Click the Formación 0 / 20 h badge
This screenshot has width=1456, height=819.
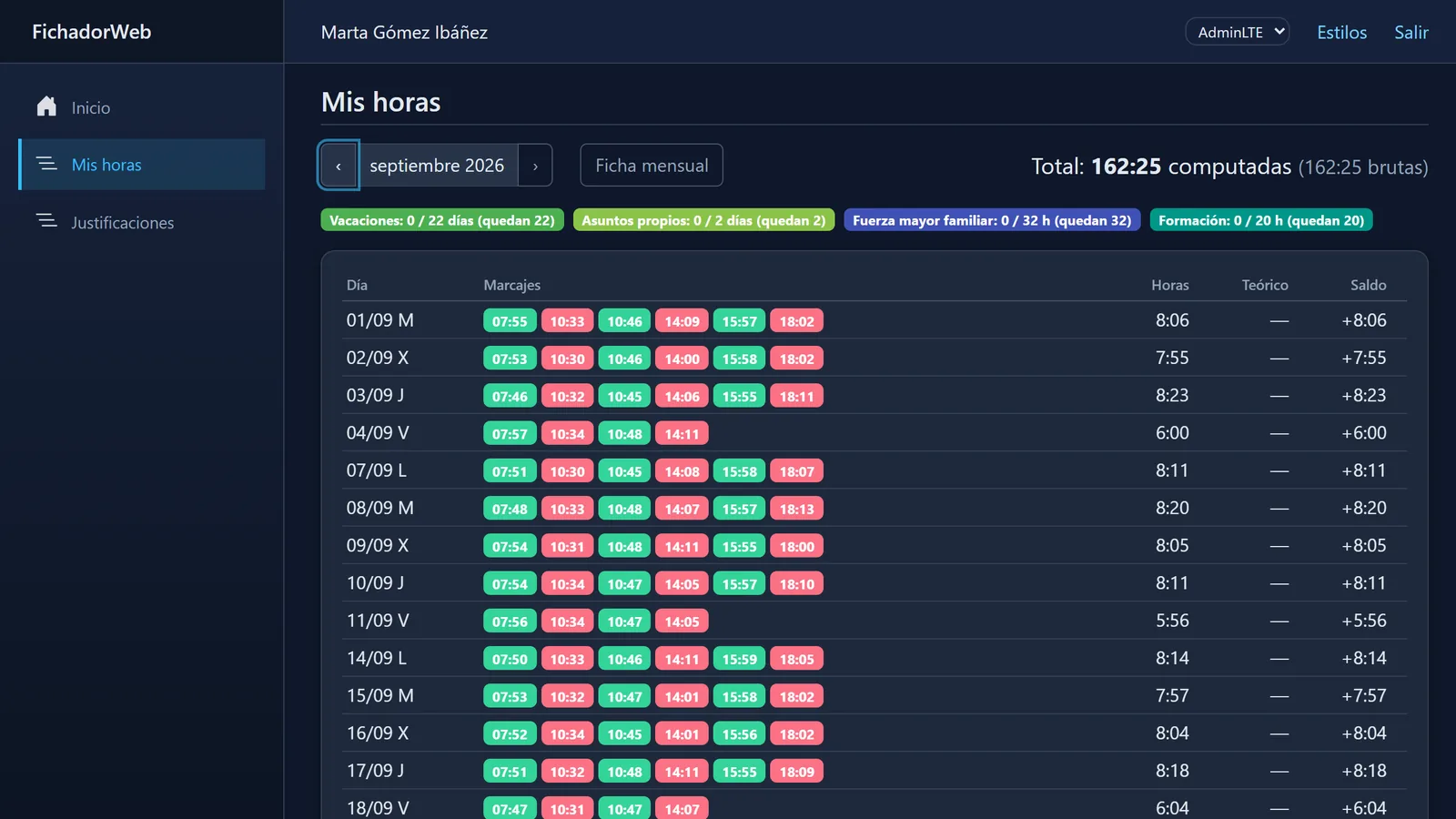tap(1261, 220)
